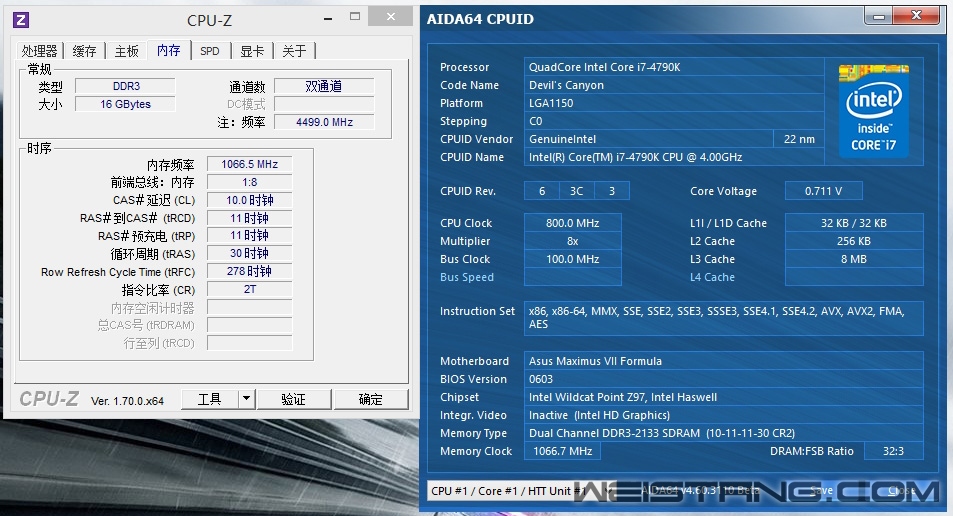Switch to the 显卡 tab
Image resolution: width=953 pixels, height=516 pixels.
(x=252, y=51)
